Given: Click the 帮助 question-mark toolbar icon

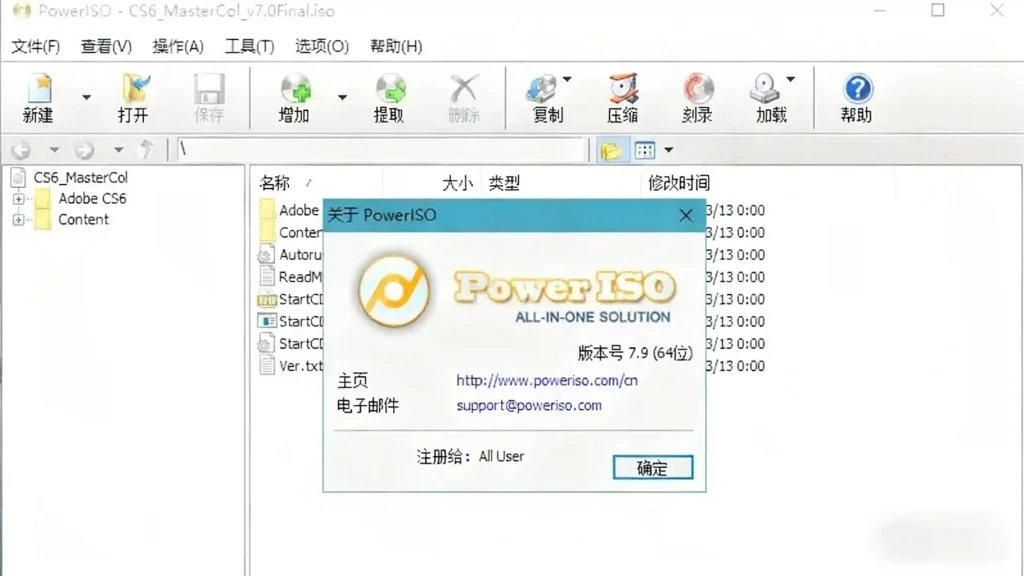Looking at the screenshot, I should 856,97.
